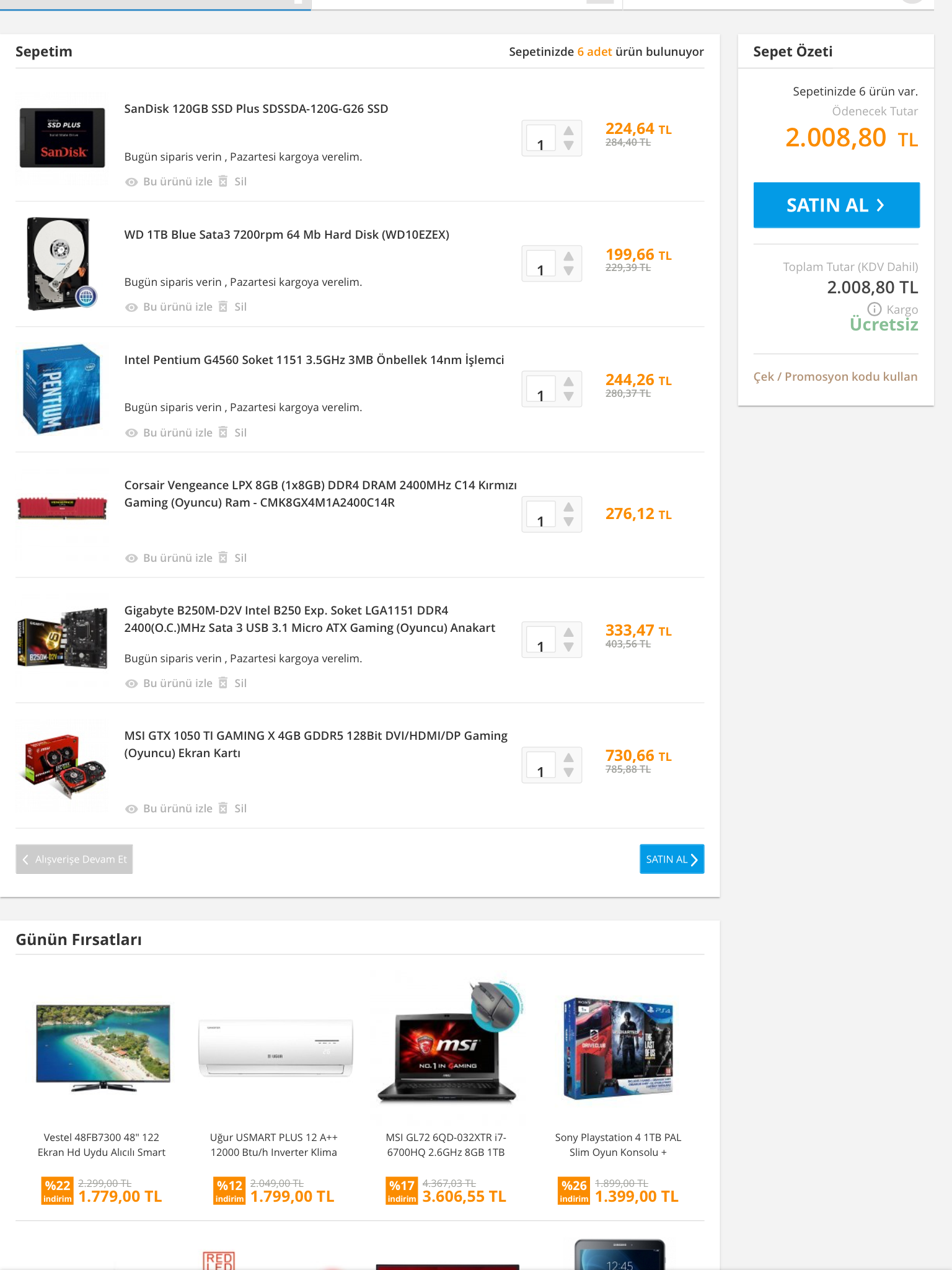
Task: Open SanDisk 120GB SSD Plus product link
Action: coord(256,109)
